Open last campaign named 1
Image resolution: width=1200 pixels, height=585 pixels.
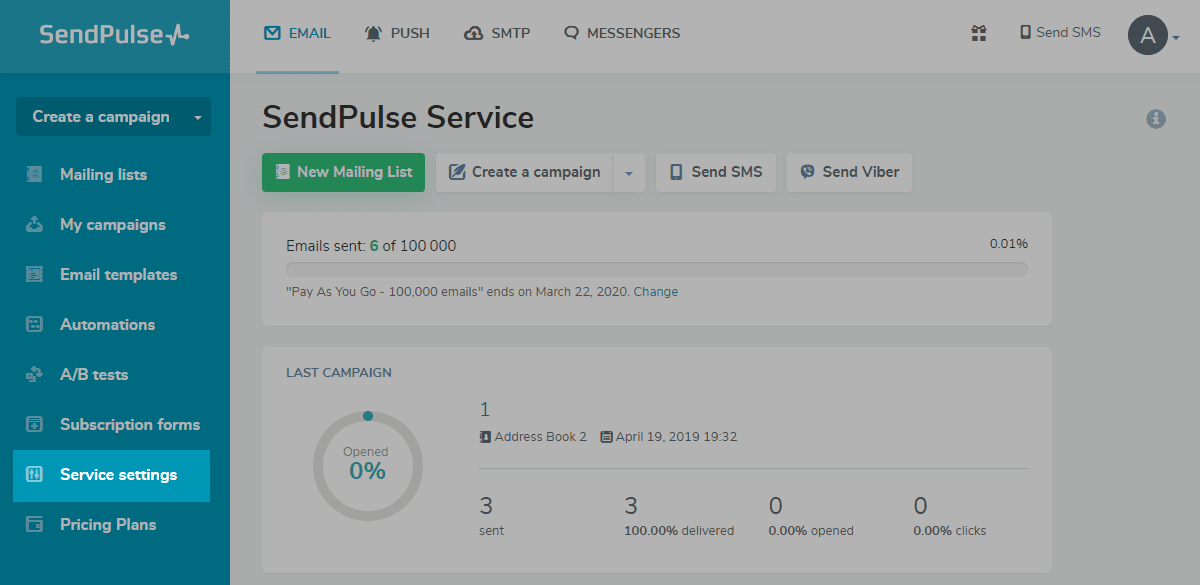coord(485,409)
